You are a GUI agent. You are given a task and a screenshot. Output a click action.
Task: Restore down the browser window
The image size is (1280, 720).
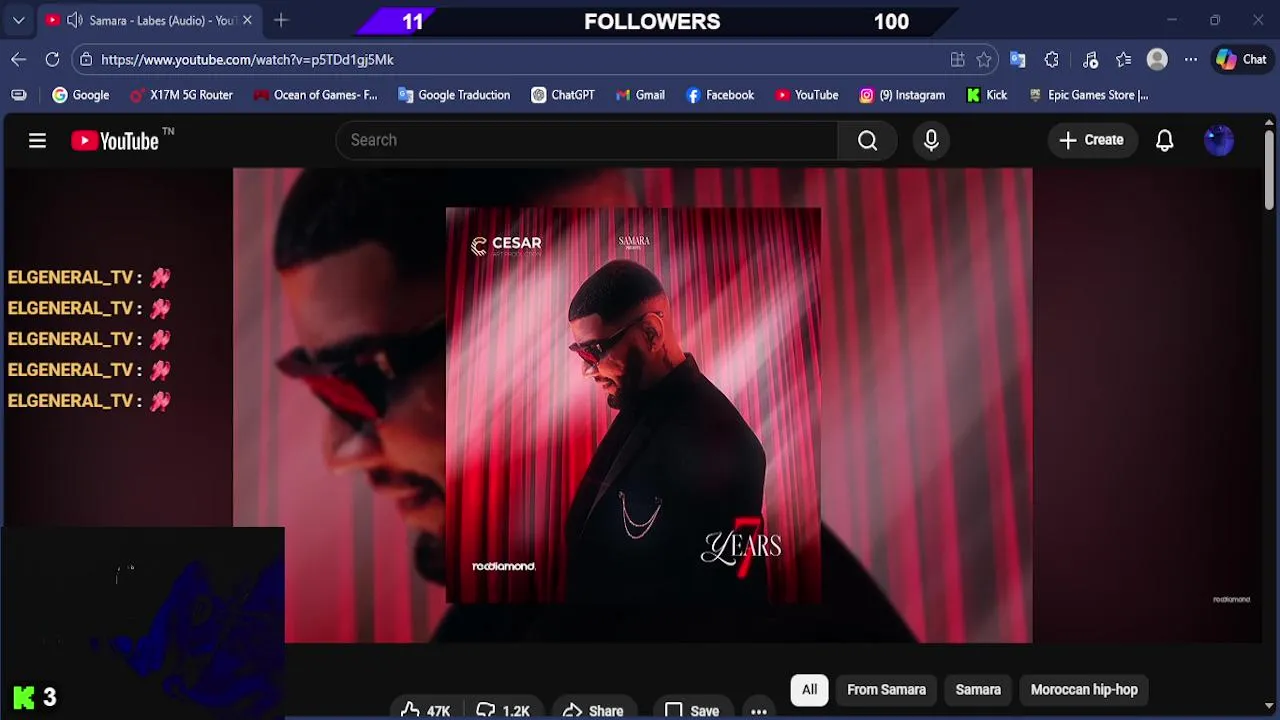1215,20
